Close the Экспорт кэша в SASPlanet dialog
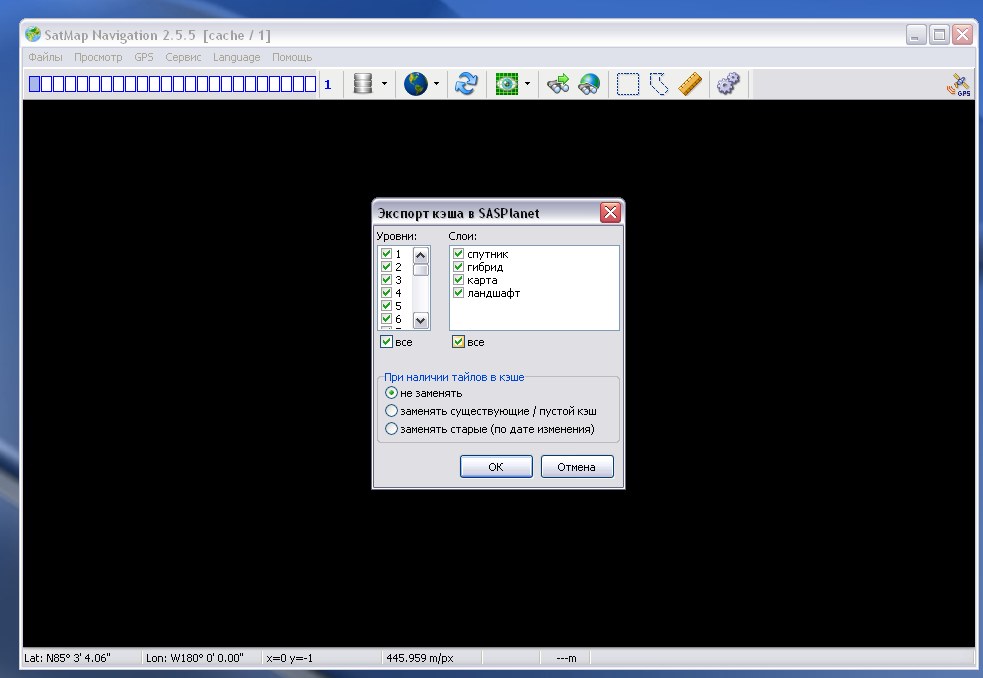Viewport: 983px width, 678px height. (610, 213)
